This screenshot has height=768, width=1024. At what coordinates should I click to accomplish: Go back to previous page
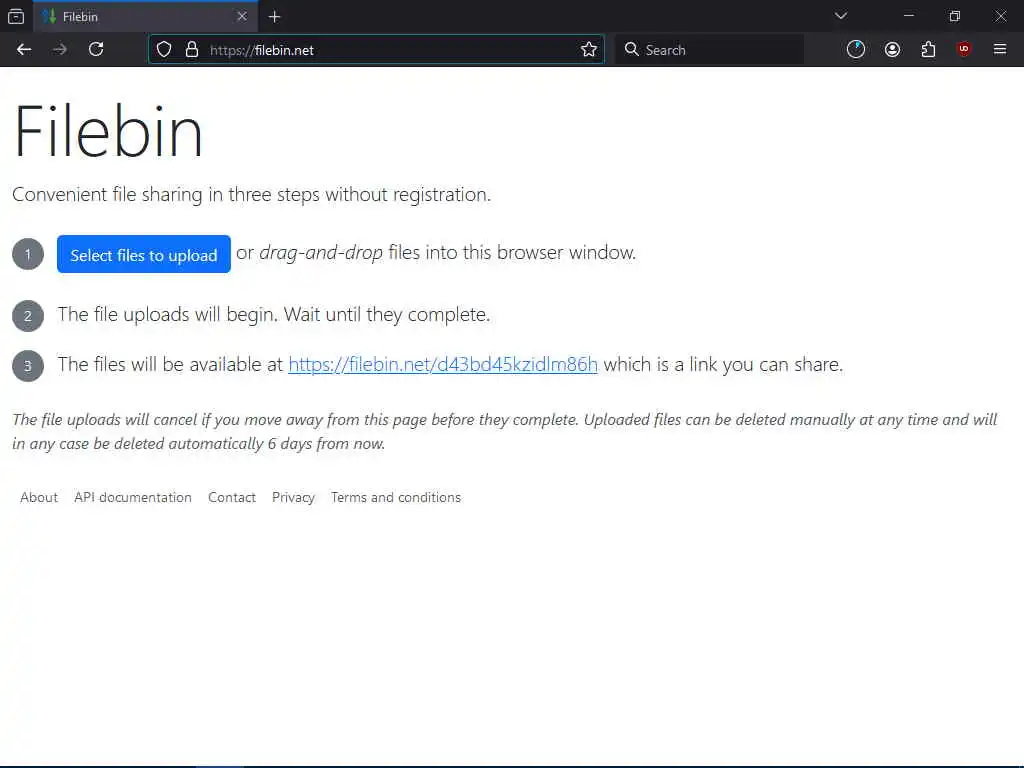click(x=24, y=50)
